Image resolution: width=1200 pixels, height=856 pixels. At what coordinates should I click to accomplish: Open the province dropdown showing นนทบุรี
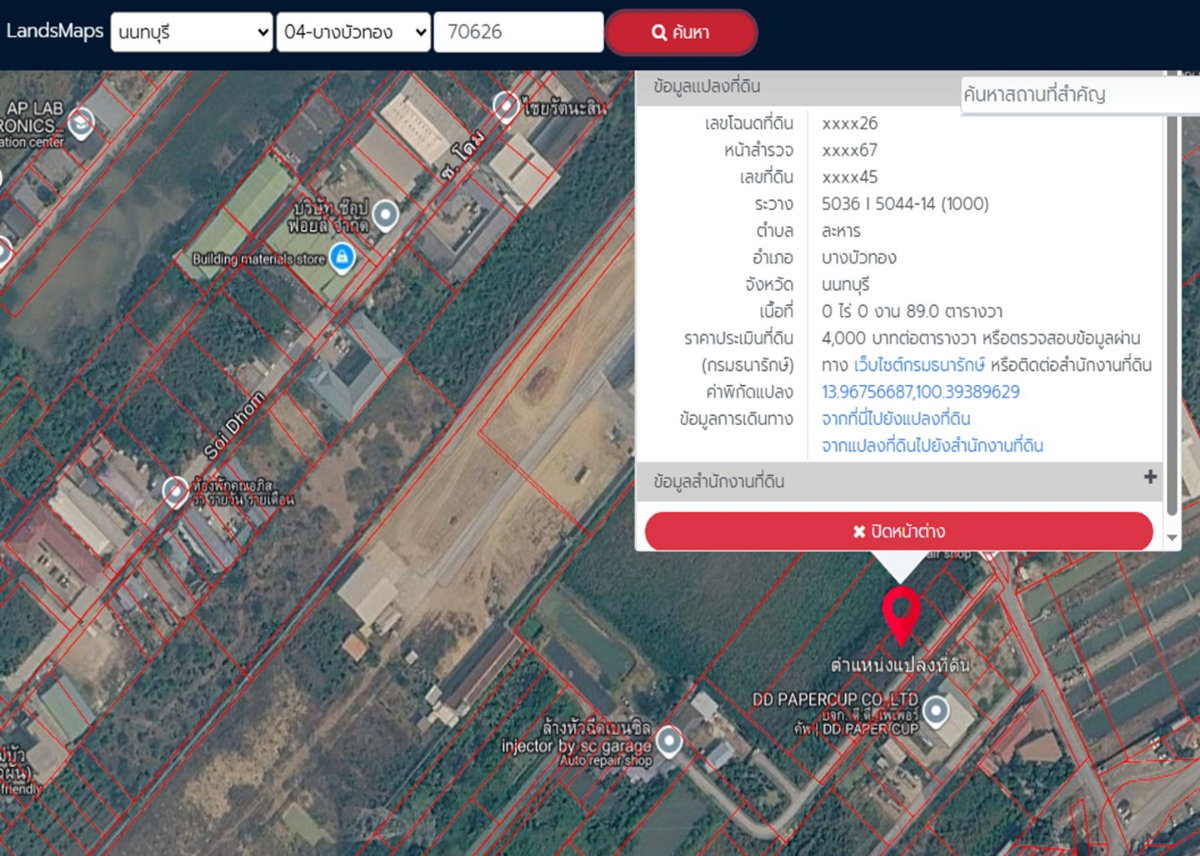pyautogui.click(x=192, y=32)
